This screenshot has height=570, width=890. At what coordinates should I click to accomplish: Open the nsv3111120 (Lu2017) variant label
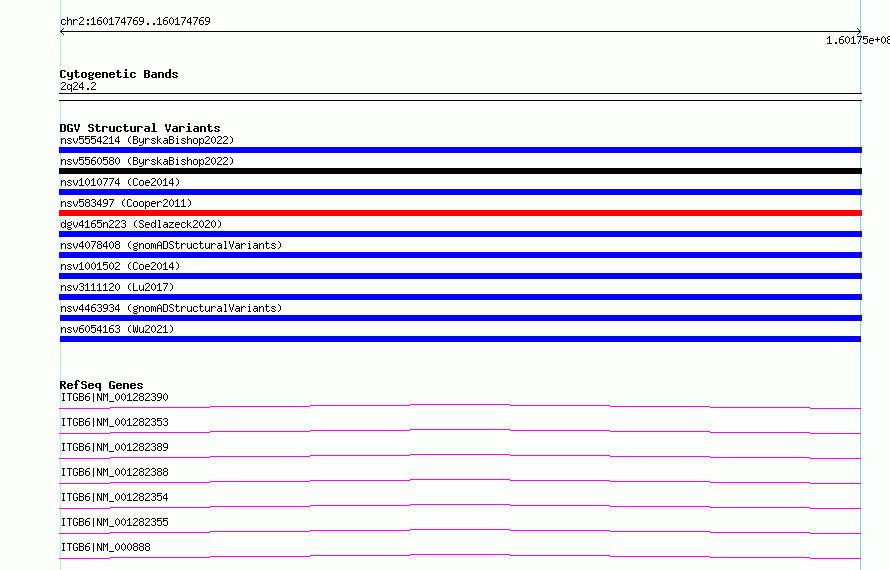(x=117, y=287)
